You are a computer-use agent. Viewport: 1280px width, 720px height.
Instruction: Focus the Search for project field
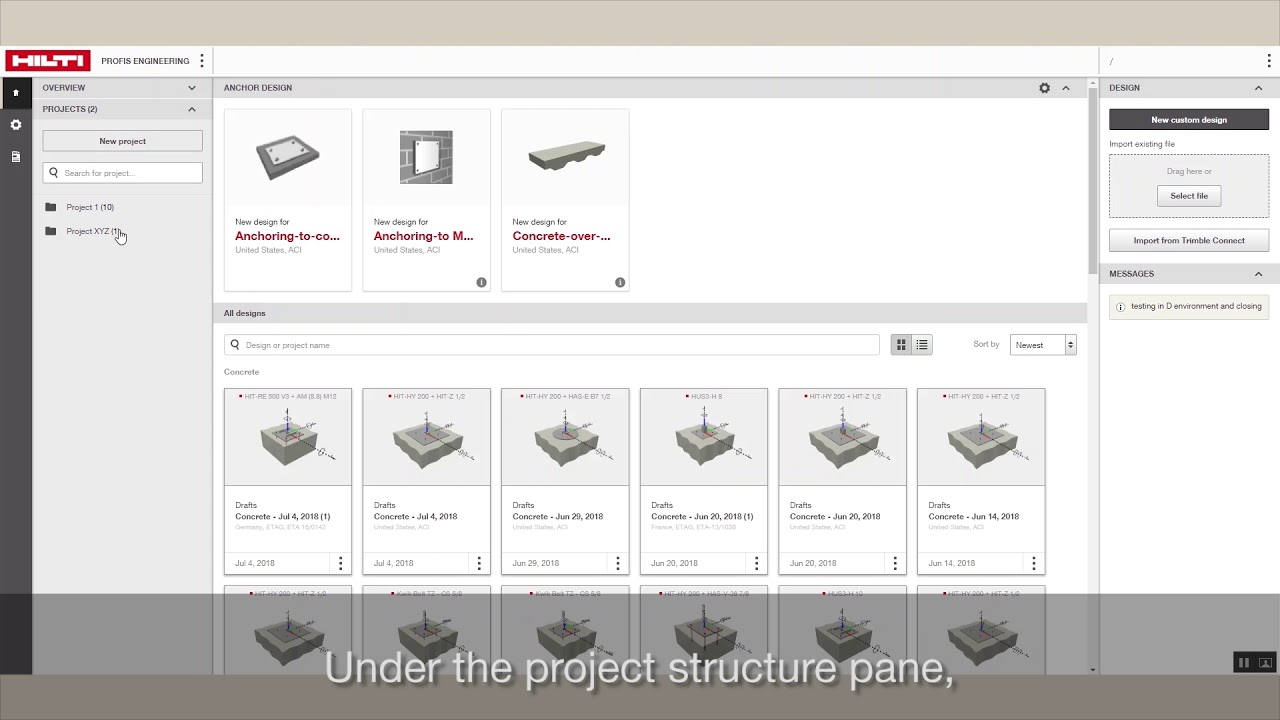coord(122,173)
